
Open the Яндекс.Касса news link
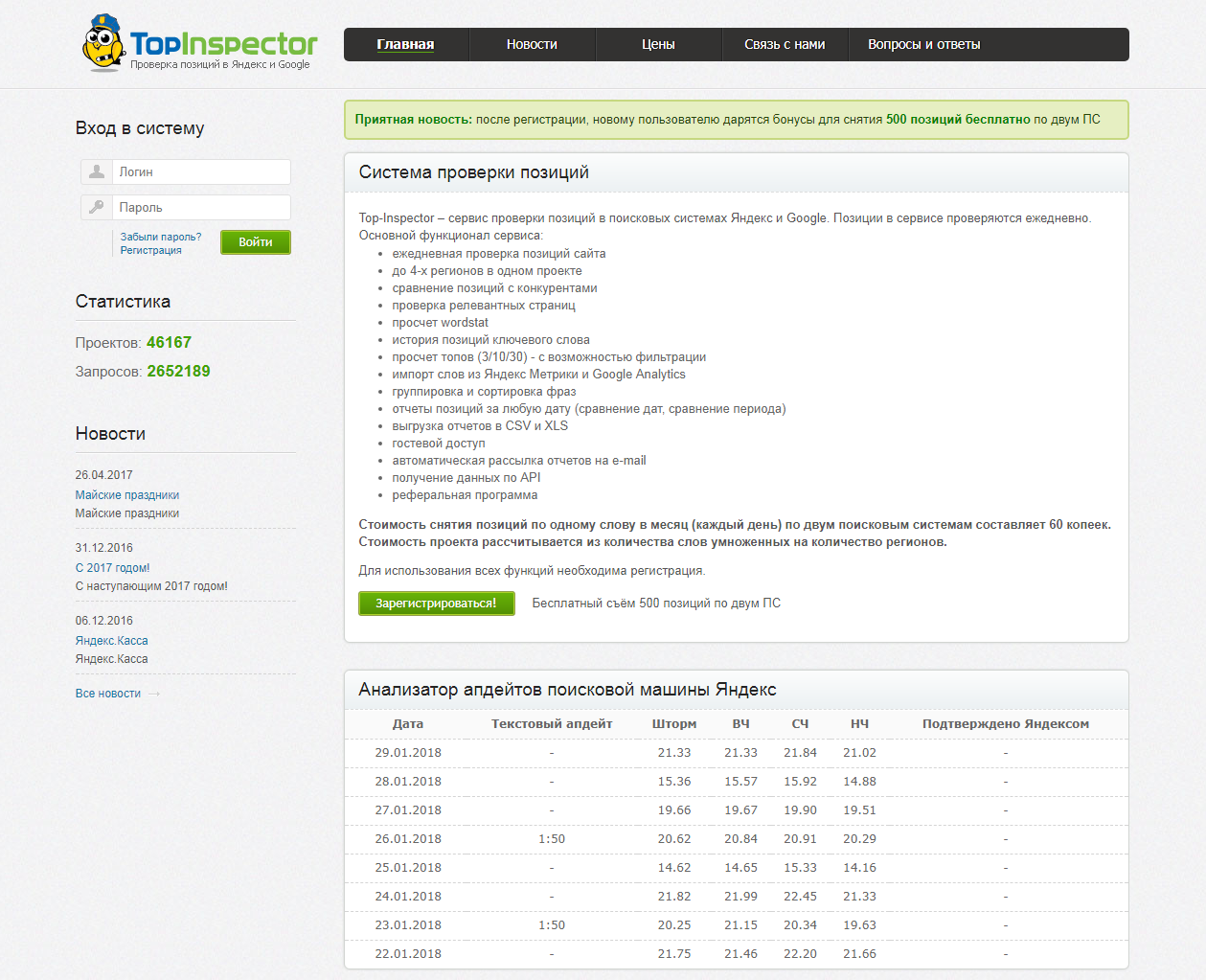[x=111, y=641]
